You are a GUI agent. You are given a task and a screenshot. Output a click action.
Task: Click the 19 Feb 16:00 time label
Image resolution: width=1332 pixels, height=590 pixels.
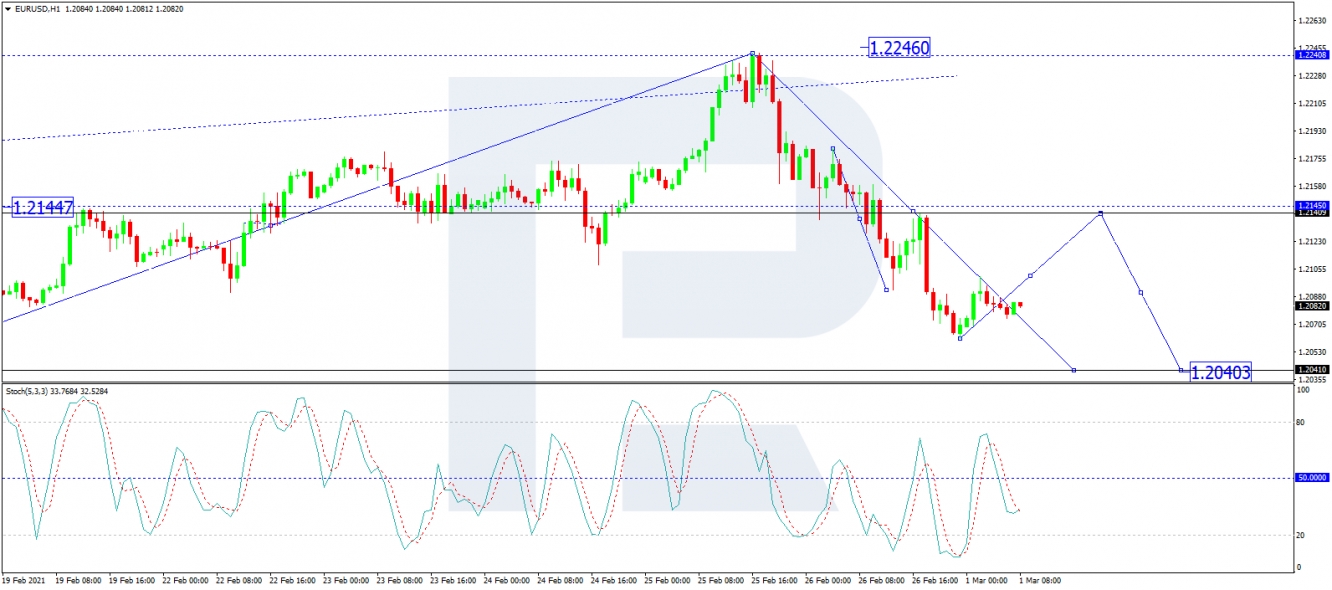pos(130,579)
